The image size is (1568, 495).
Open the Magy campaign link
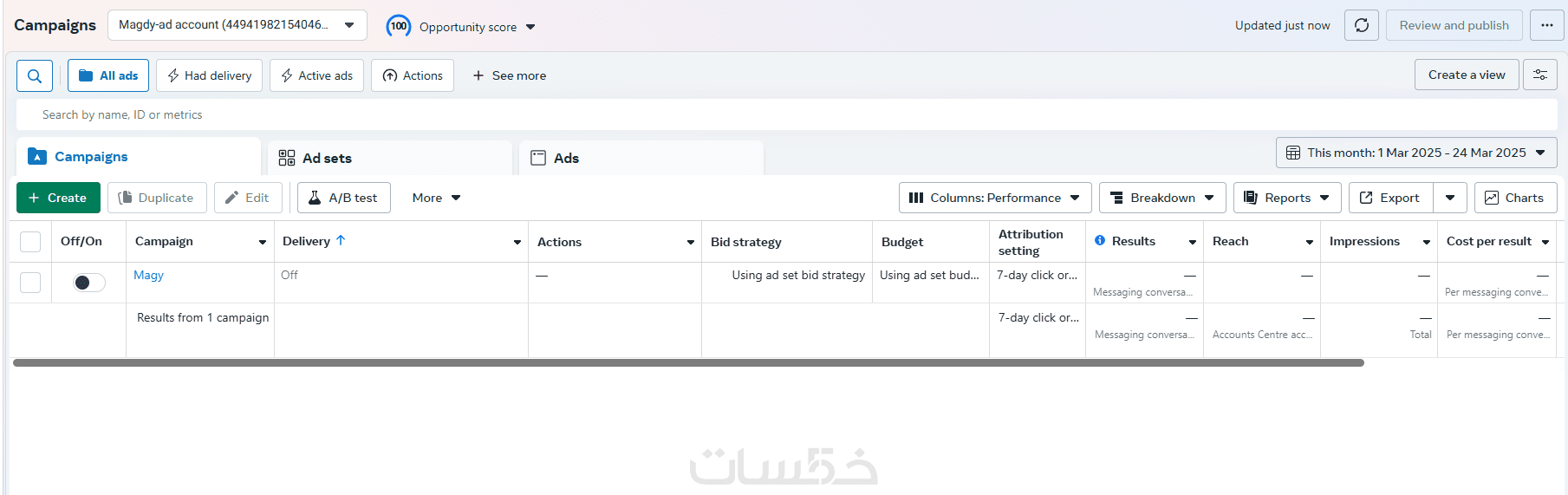(148, 275)
